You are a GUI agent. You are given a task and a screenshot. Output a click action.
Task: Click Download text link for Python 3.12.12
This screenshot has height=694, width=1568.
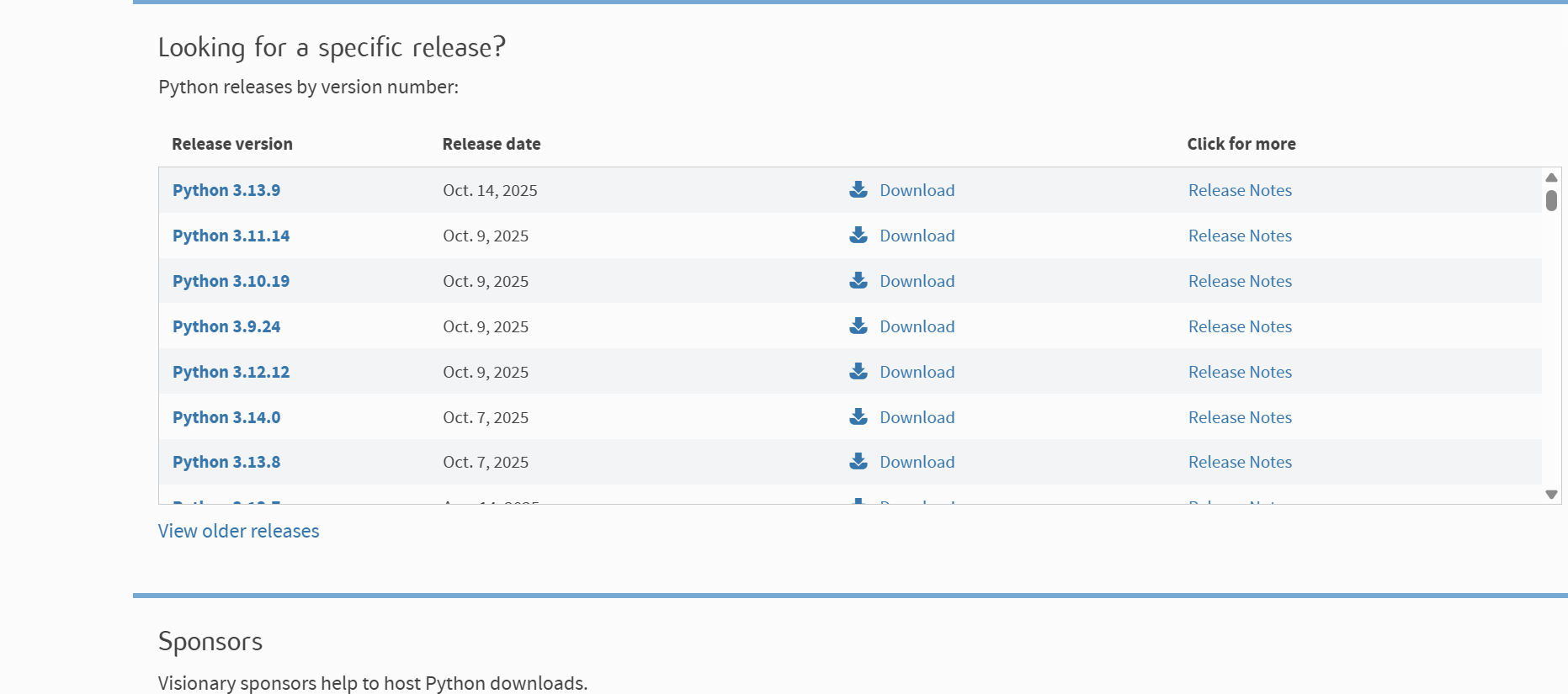click(x=917, y=372)
